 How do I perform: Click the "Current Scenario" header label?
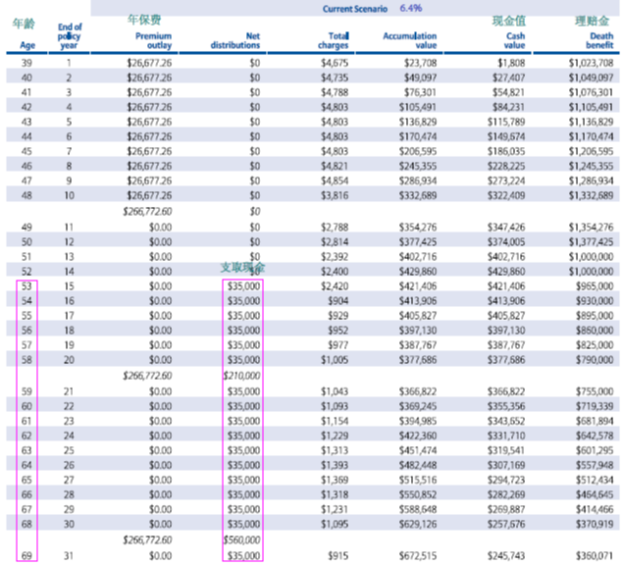tap(355, 9)
